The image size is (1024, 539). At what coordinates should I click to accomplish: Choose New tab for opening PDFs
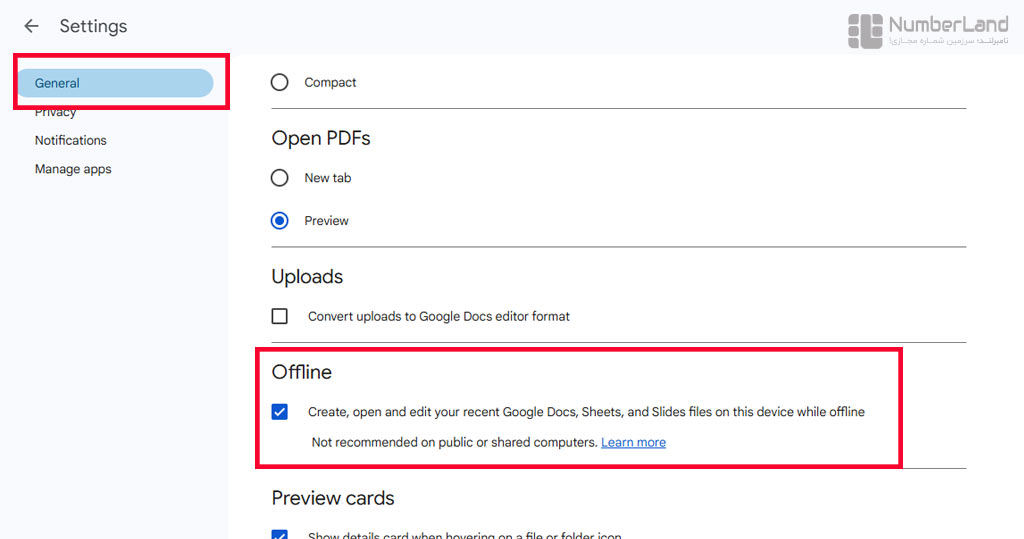tap(280, 178)
